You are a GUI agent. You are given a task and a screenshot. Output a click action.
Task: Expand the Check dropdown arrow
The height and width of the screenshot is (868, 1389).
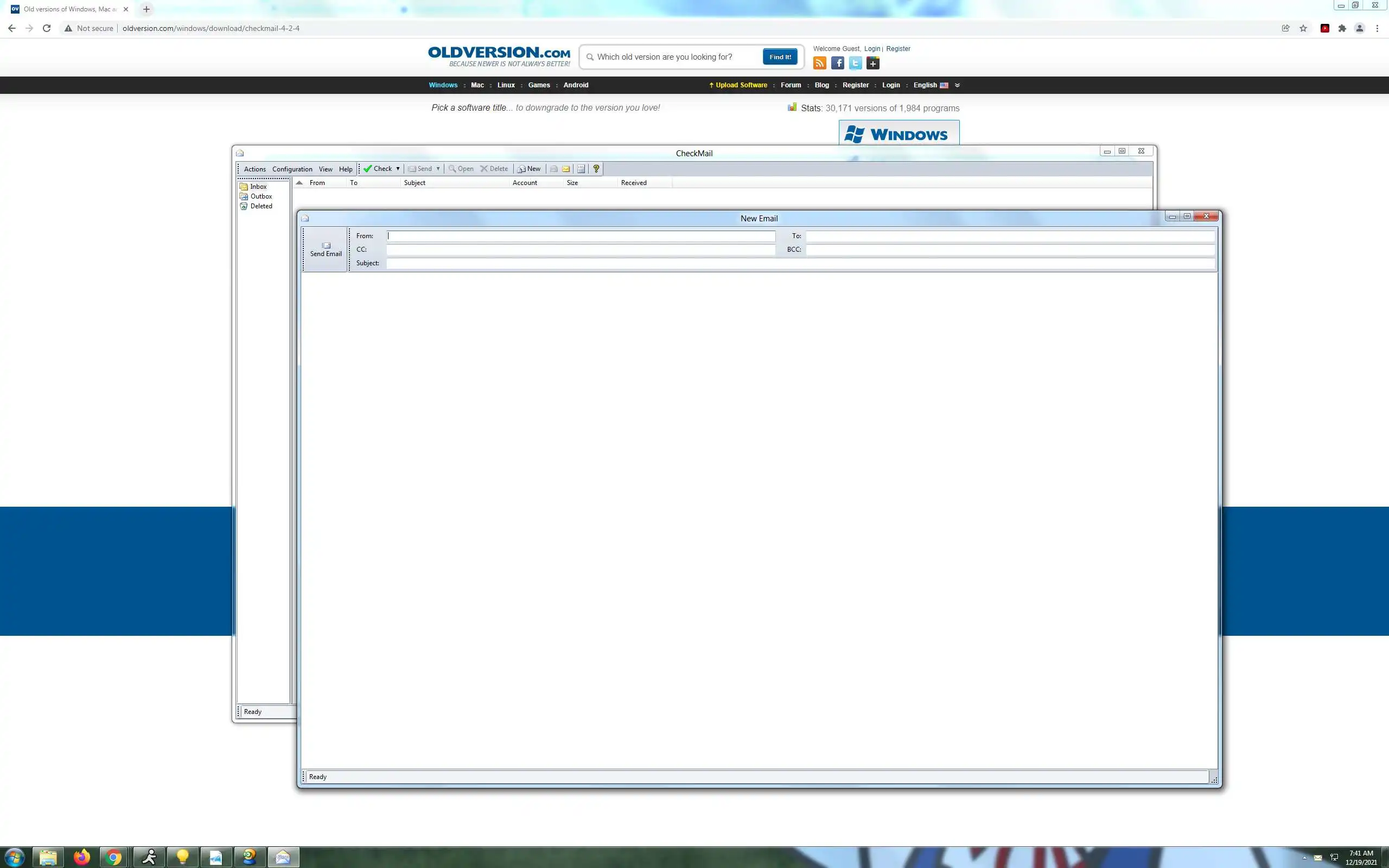[398, 169]
